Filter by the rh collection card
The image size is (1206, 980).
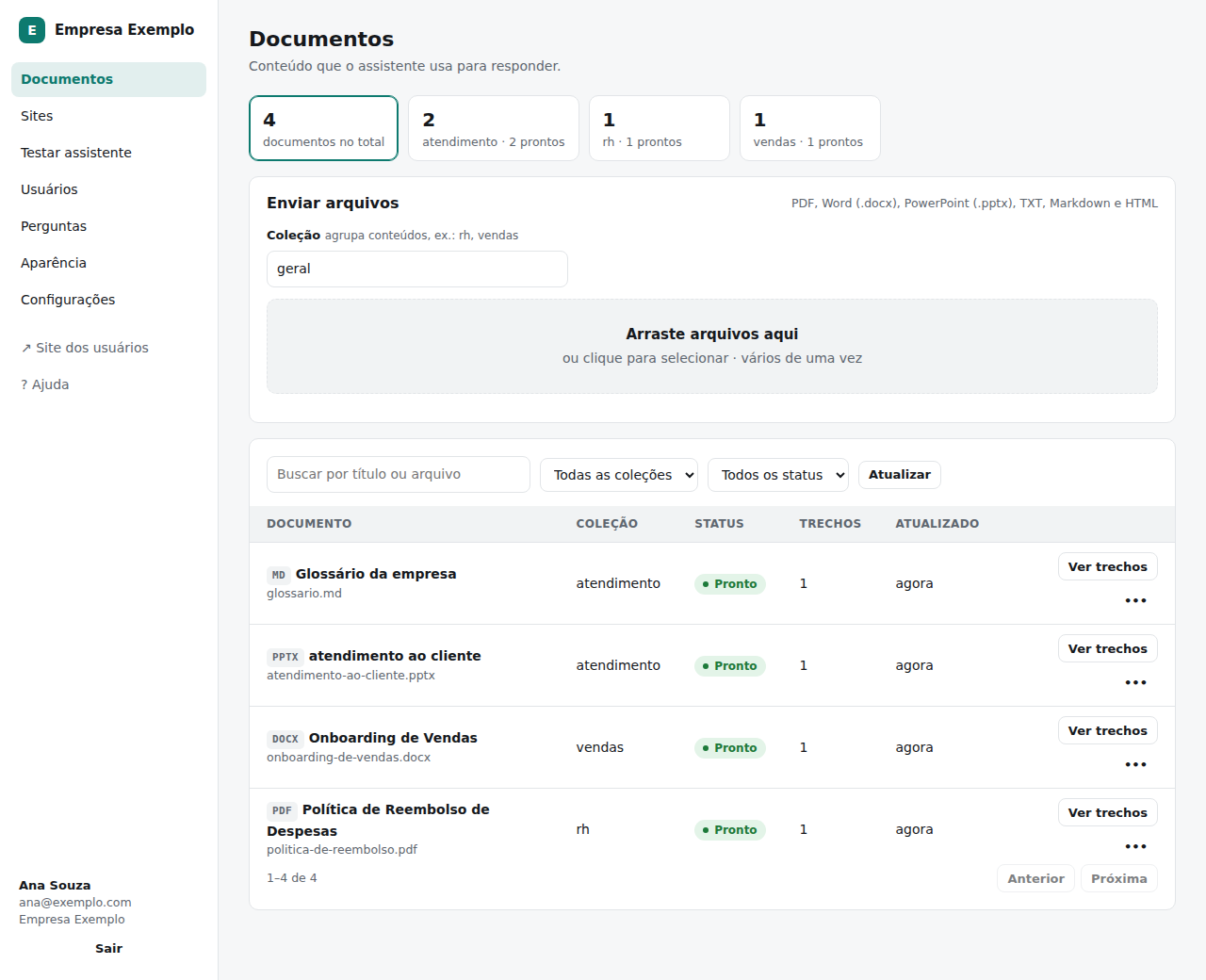click(660, 128)
